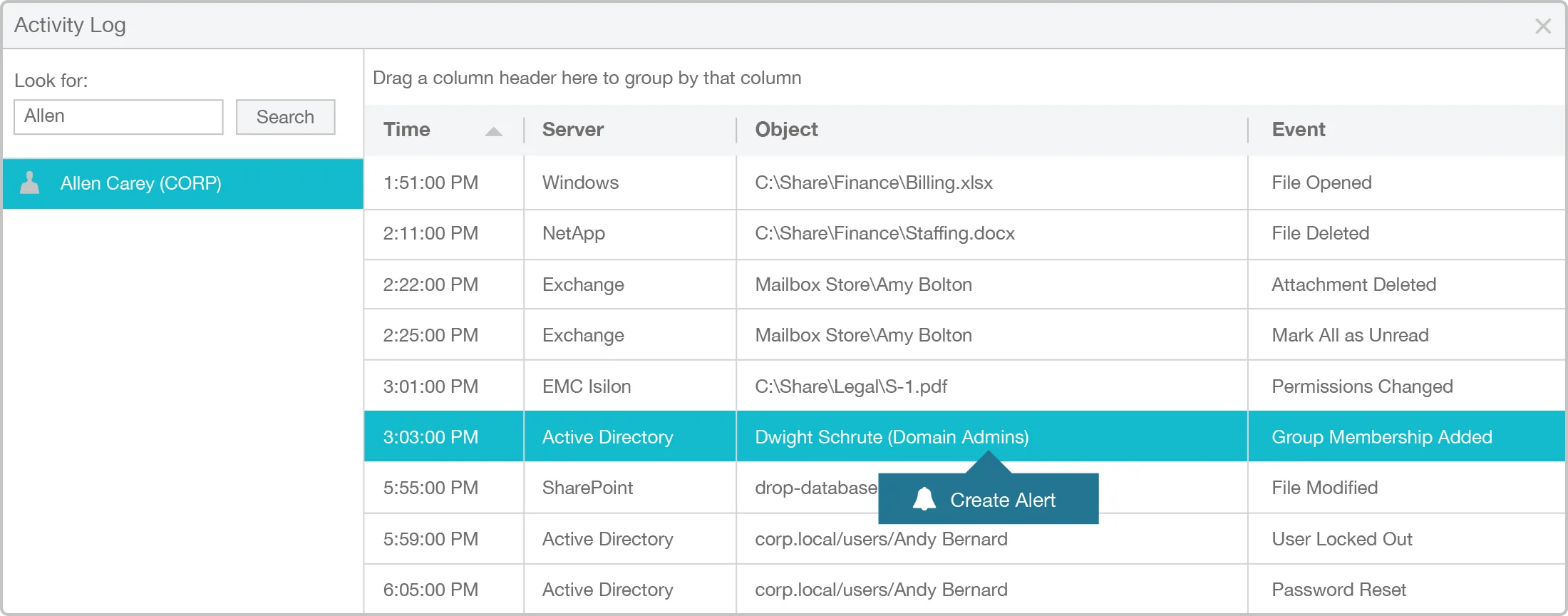Click the File Opened event cell
Screen dimensions: 1568x616
[1407, 183]
